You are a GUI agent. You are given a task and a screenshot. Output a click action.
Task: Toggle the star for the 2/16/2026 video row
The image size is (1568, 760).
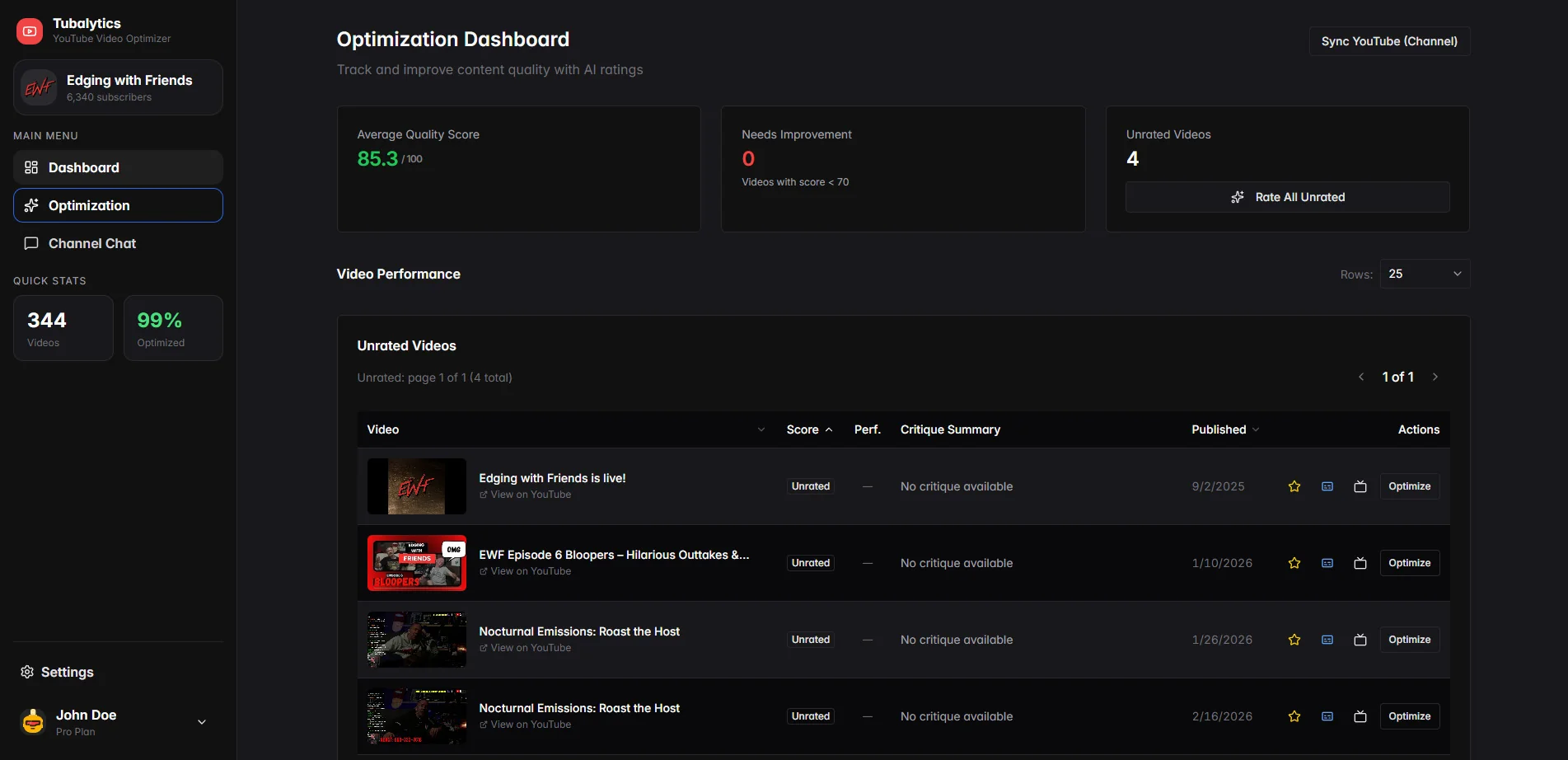tap(1294, 716)
